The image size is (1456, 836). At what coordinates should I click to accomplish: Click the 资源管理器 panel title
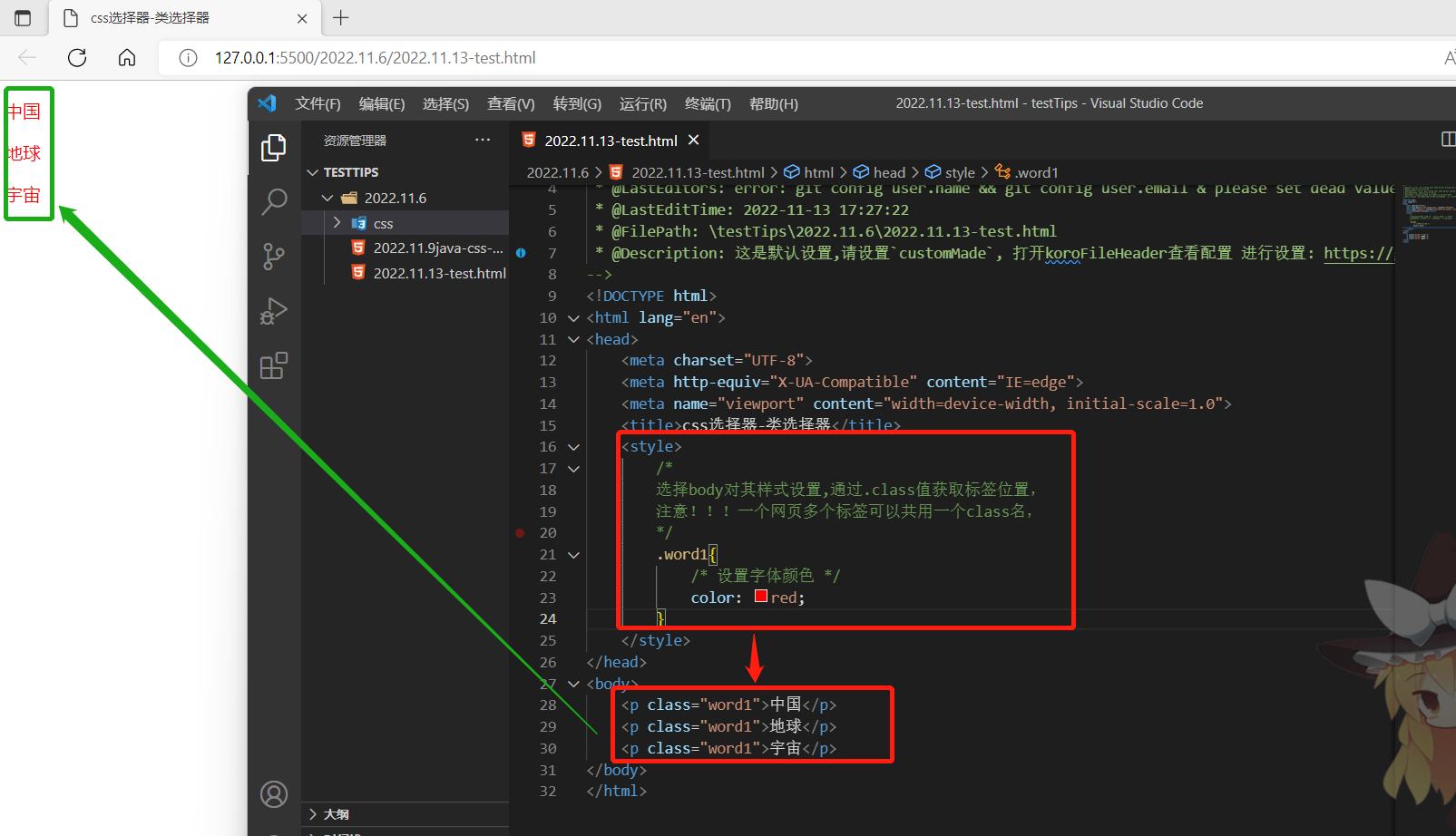(x=356, y=141)
